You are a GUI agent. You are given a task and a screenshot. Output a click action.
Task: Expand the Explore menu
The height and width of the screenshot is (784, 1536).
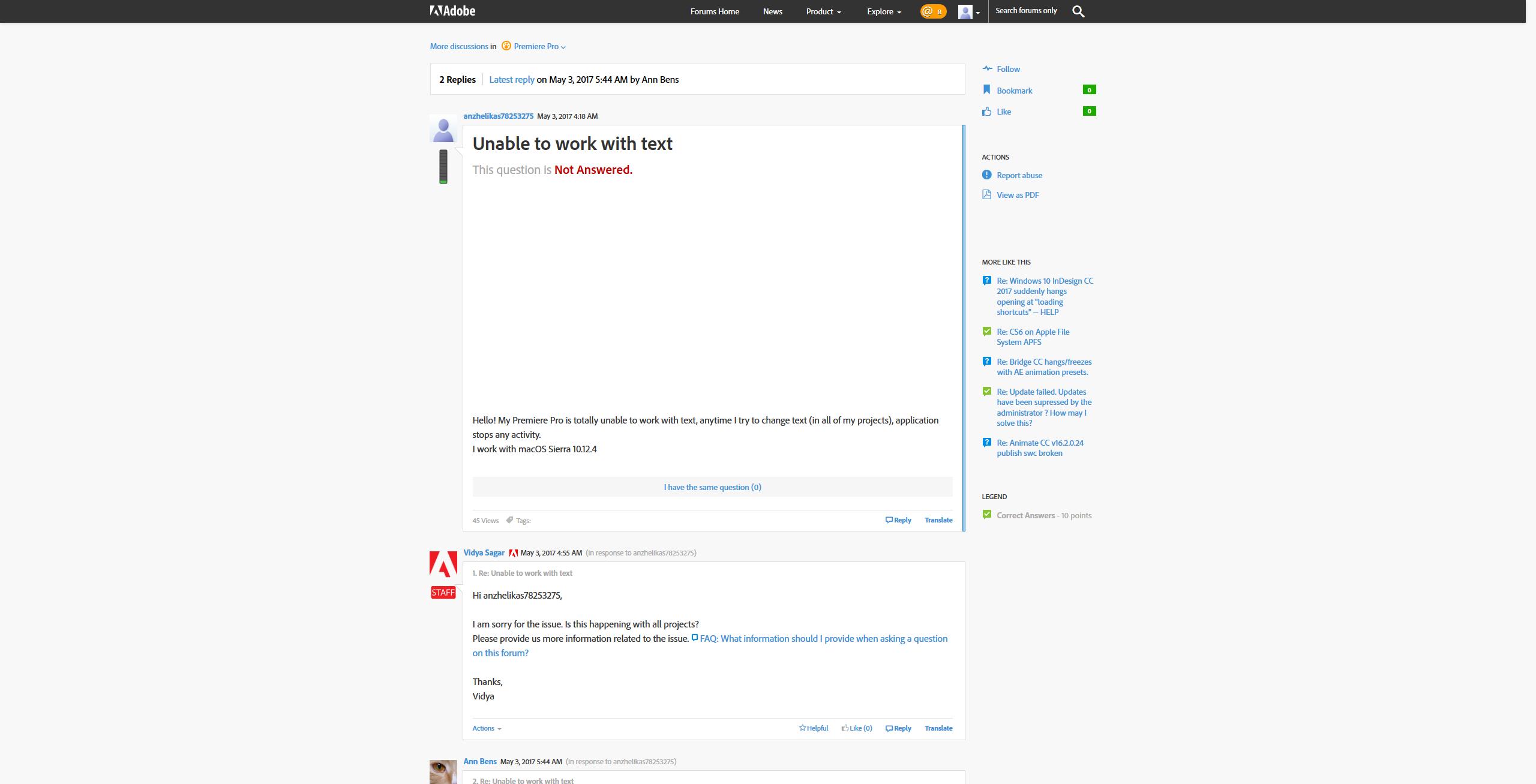click(x=884, y=11)
